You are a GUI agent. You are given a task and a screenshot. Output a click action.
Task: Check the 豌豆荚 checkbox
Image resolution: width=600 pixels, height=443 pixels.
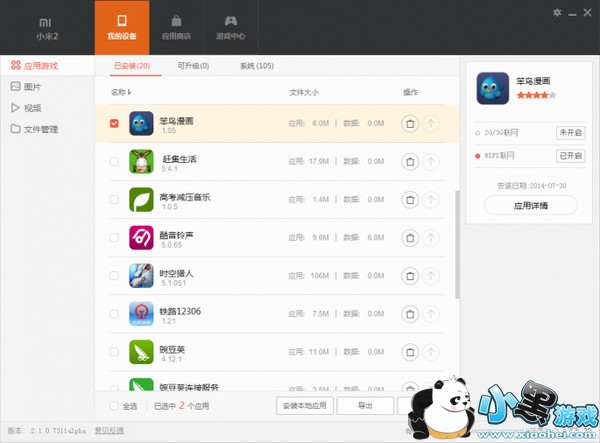114,352
